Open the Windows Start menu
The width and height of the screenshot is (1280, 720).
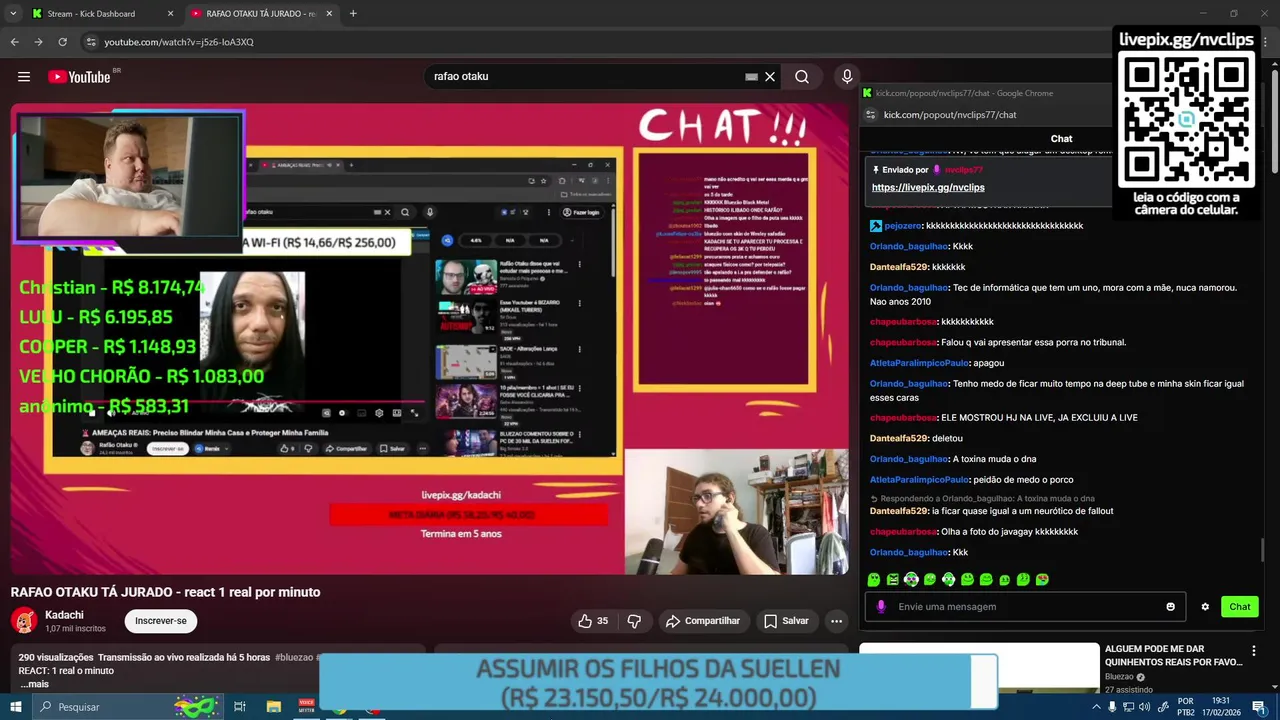(17, 707)
